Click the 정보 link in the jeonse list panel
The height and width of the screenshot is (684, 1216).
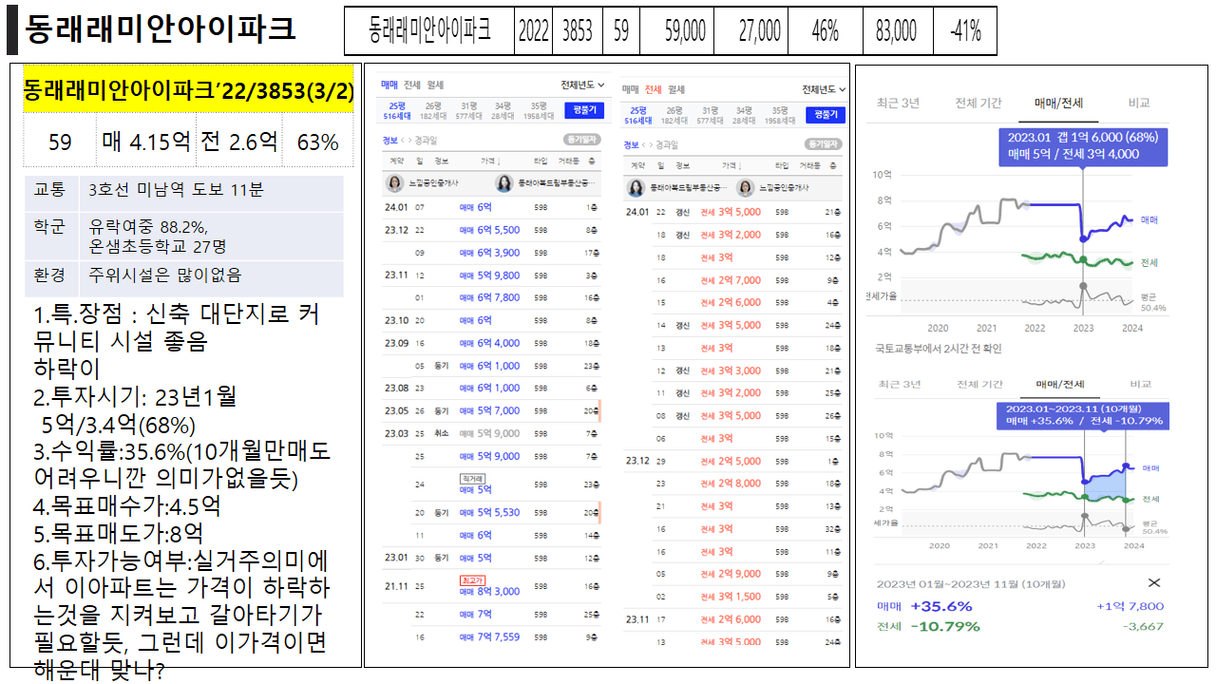[x=631, y=145]
